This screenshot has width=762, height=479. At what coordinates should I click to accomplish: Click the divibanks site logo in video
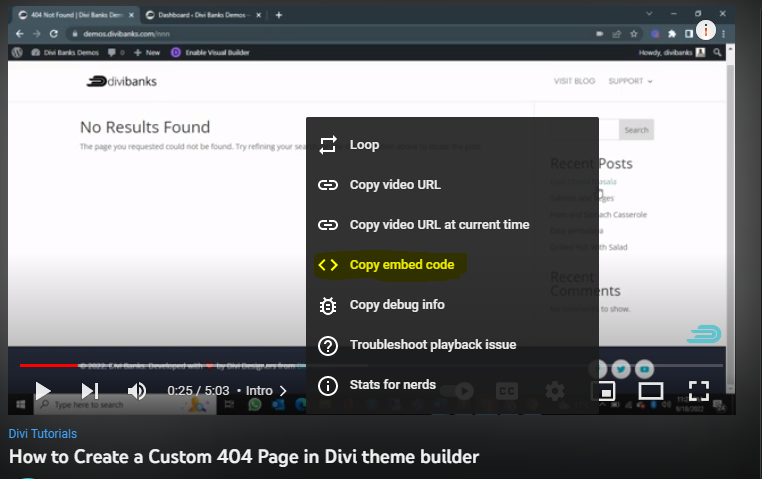point(121,81)
